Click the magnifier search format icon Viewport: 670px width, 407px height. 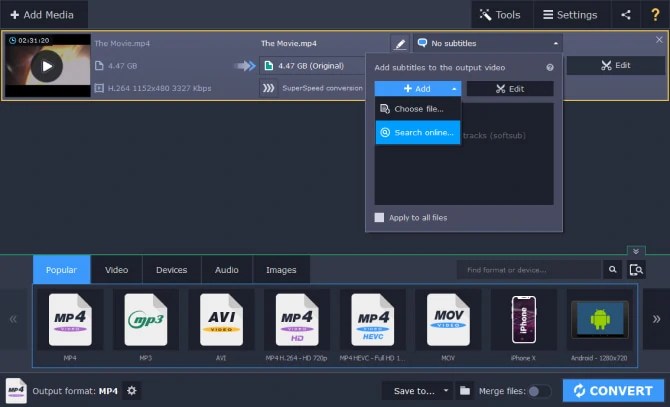click(612, 269)
